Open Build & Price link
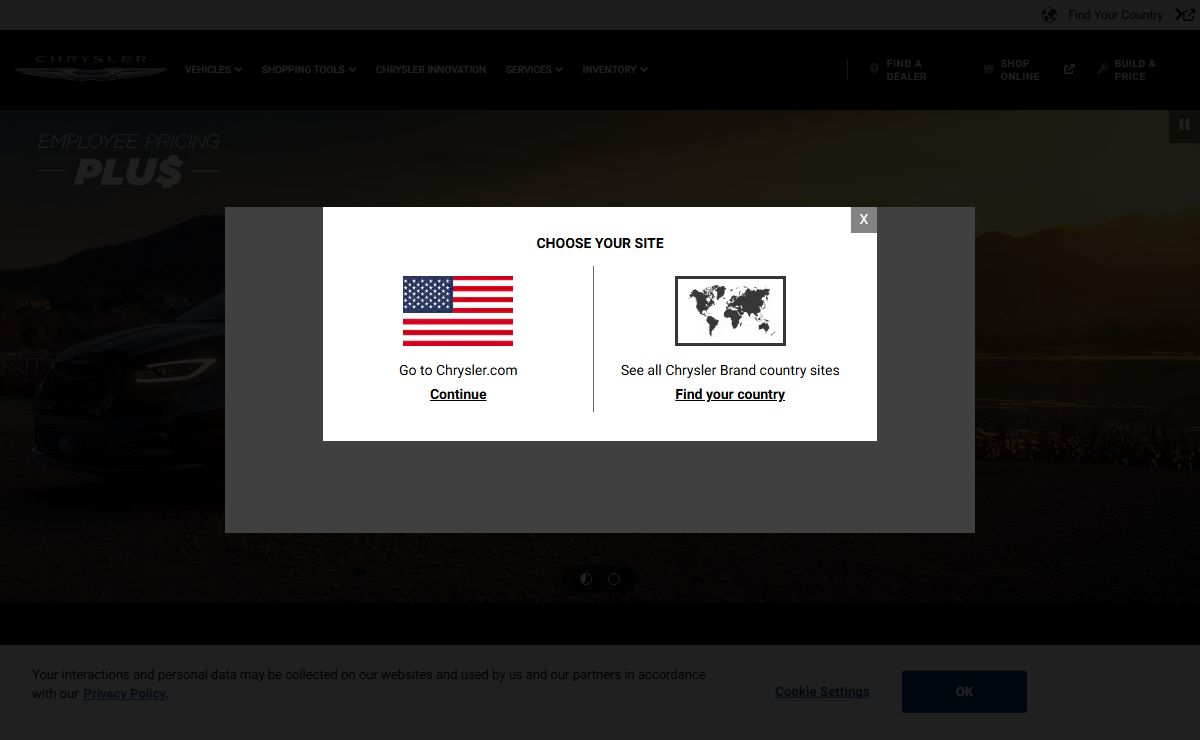1200x740 pixels. pyautogui.click(x=1135, y=70)
